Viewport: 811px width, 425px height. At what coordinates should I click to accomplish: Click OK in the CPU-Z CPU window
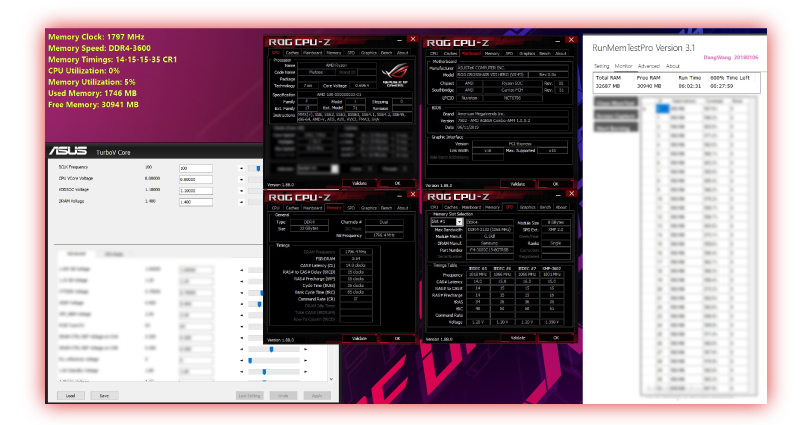coord(397,183)
